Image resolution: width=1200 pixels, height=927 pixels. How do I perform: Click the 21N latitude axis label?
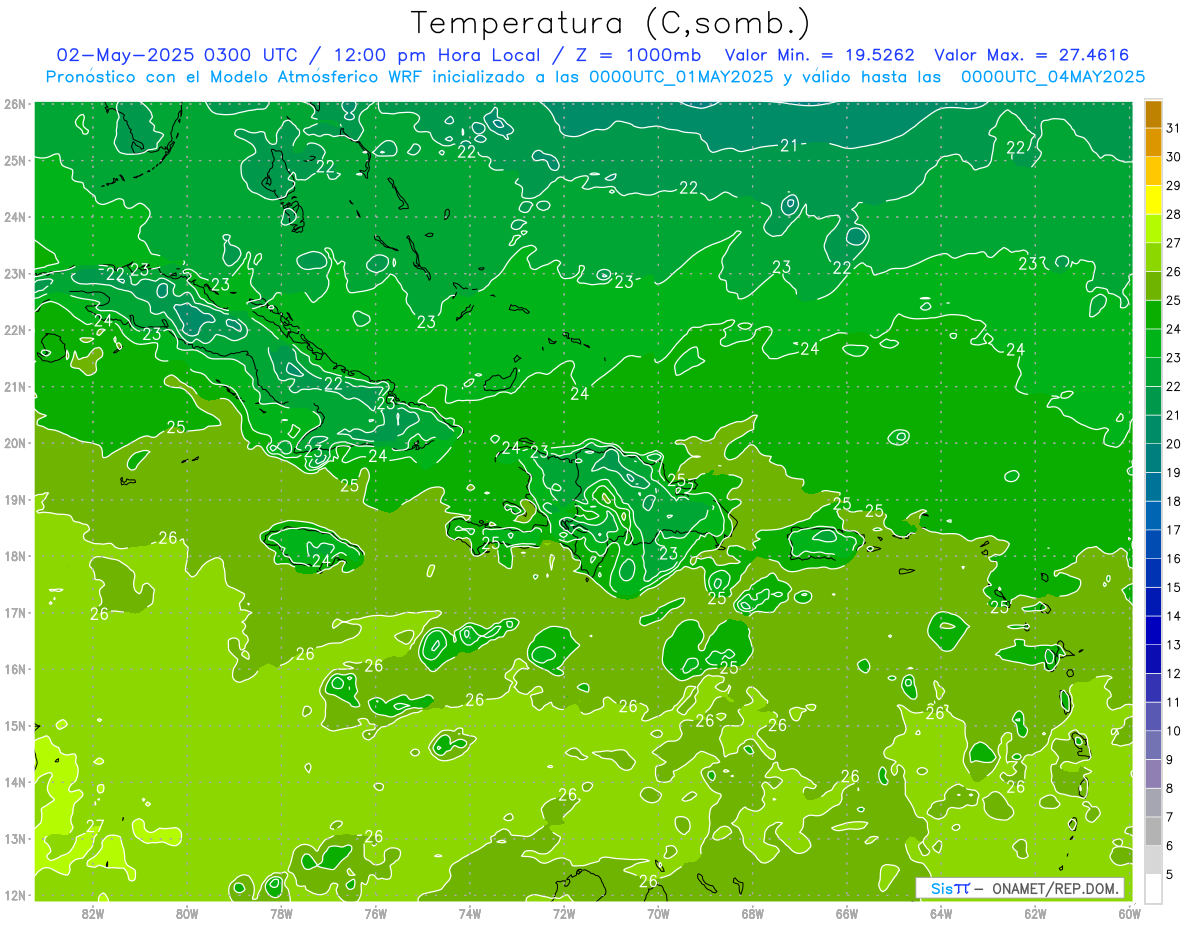[14, 386]
